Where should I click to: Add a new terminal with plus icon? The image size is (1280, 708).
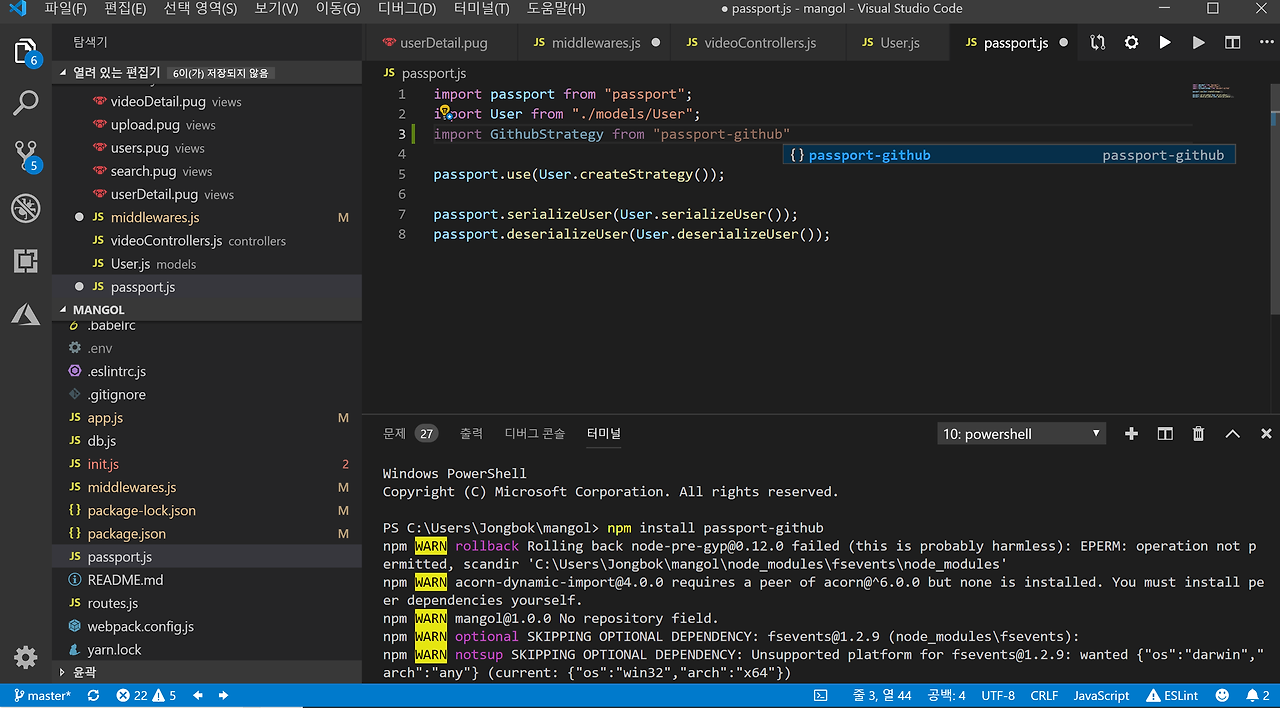(x=1131, y=434)
